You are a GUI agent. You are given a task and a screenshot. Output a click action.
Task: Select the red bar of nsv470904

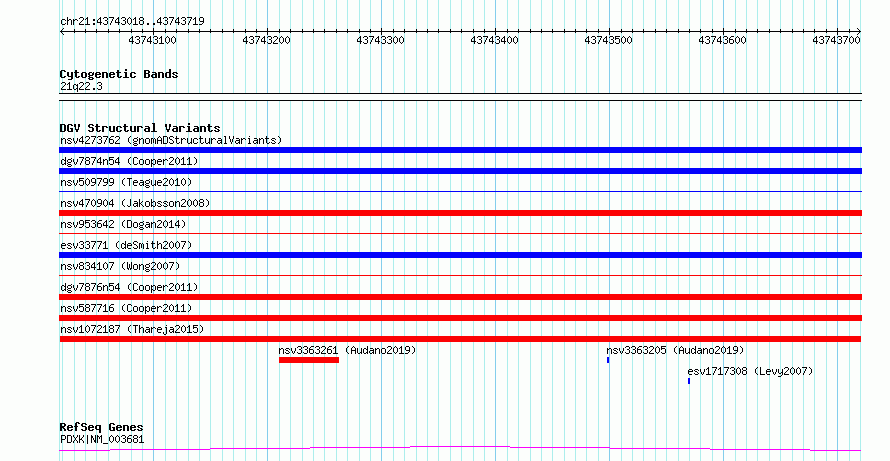(460, 213)
